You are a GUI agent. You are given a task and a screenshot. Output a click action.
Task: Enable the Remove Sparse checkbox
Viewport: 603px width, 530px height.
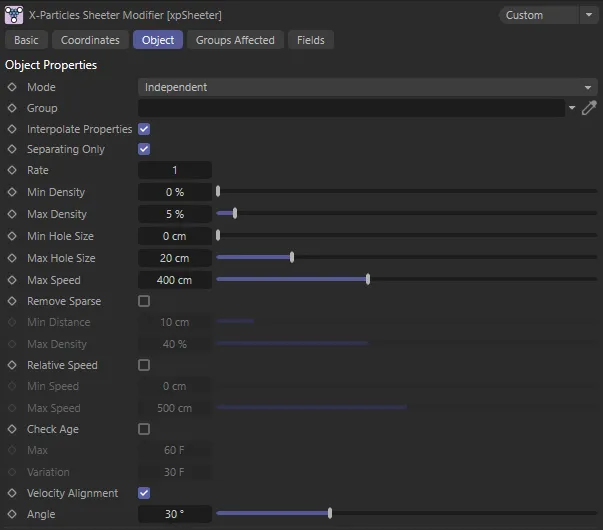(x=144, y=301)
